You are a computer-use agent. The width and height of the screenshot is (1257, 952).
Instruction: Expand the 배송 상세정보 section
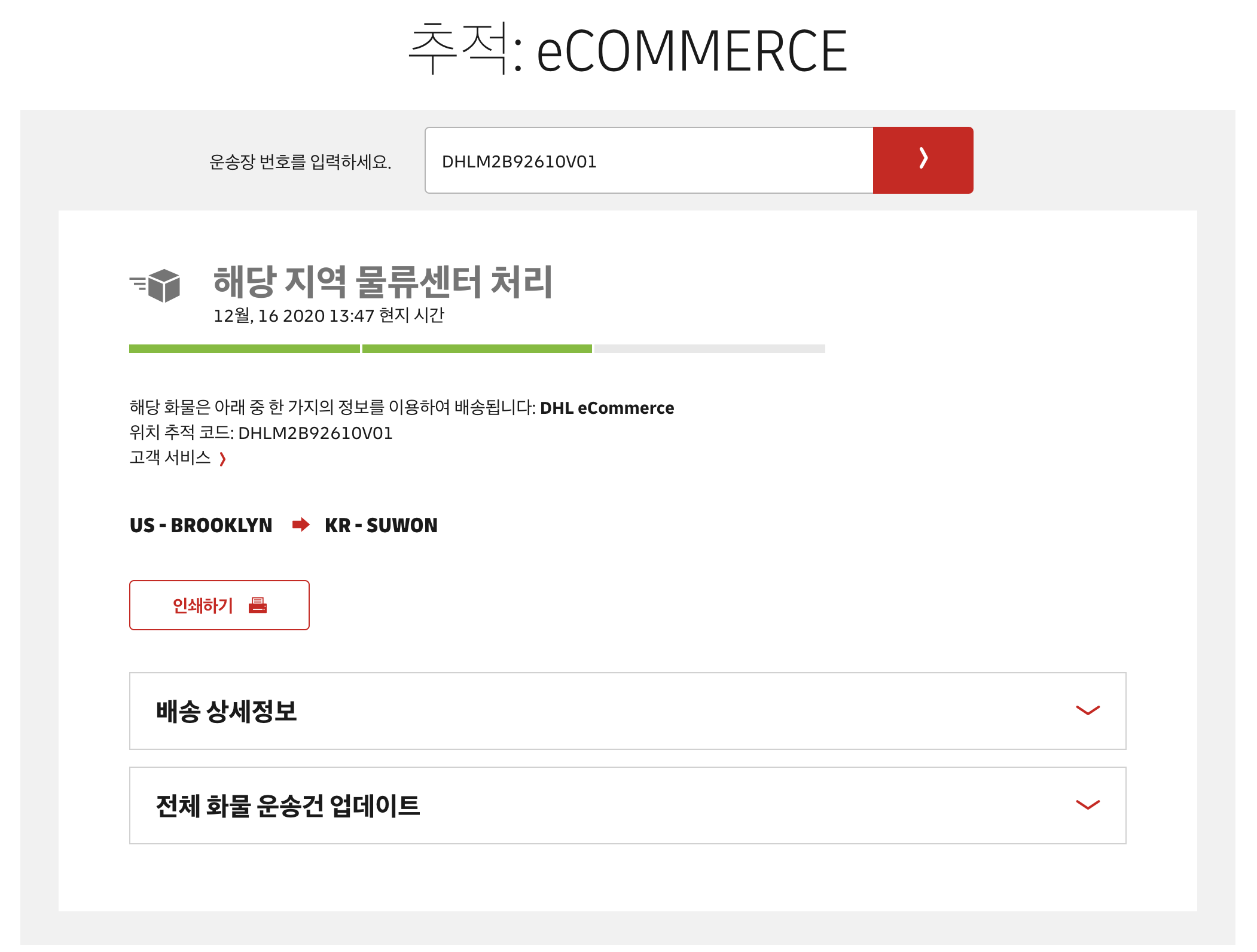point(628,711)
